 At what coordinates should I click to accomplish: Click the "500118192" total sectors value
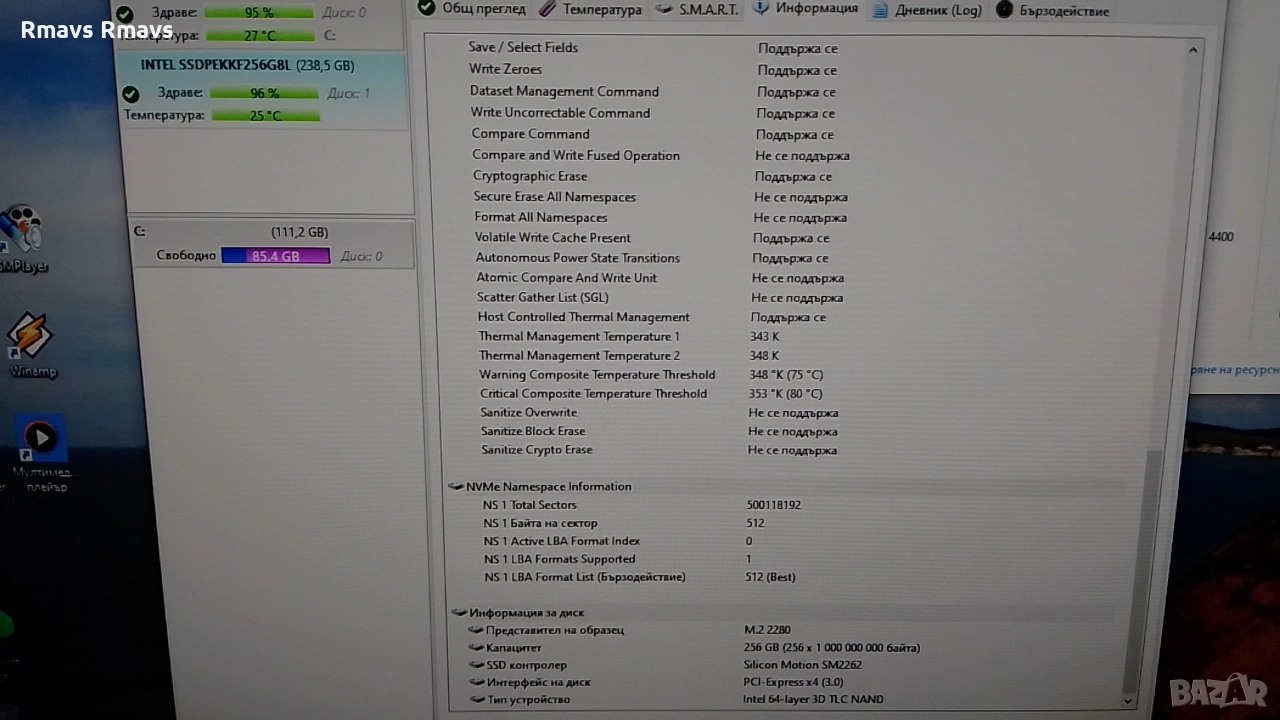pyautogui.click(x=774, y=505)
